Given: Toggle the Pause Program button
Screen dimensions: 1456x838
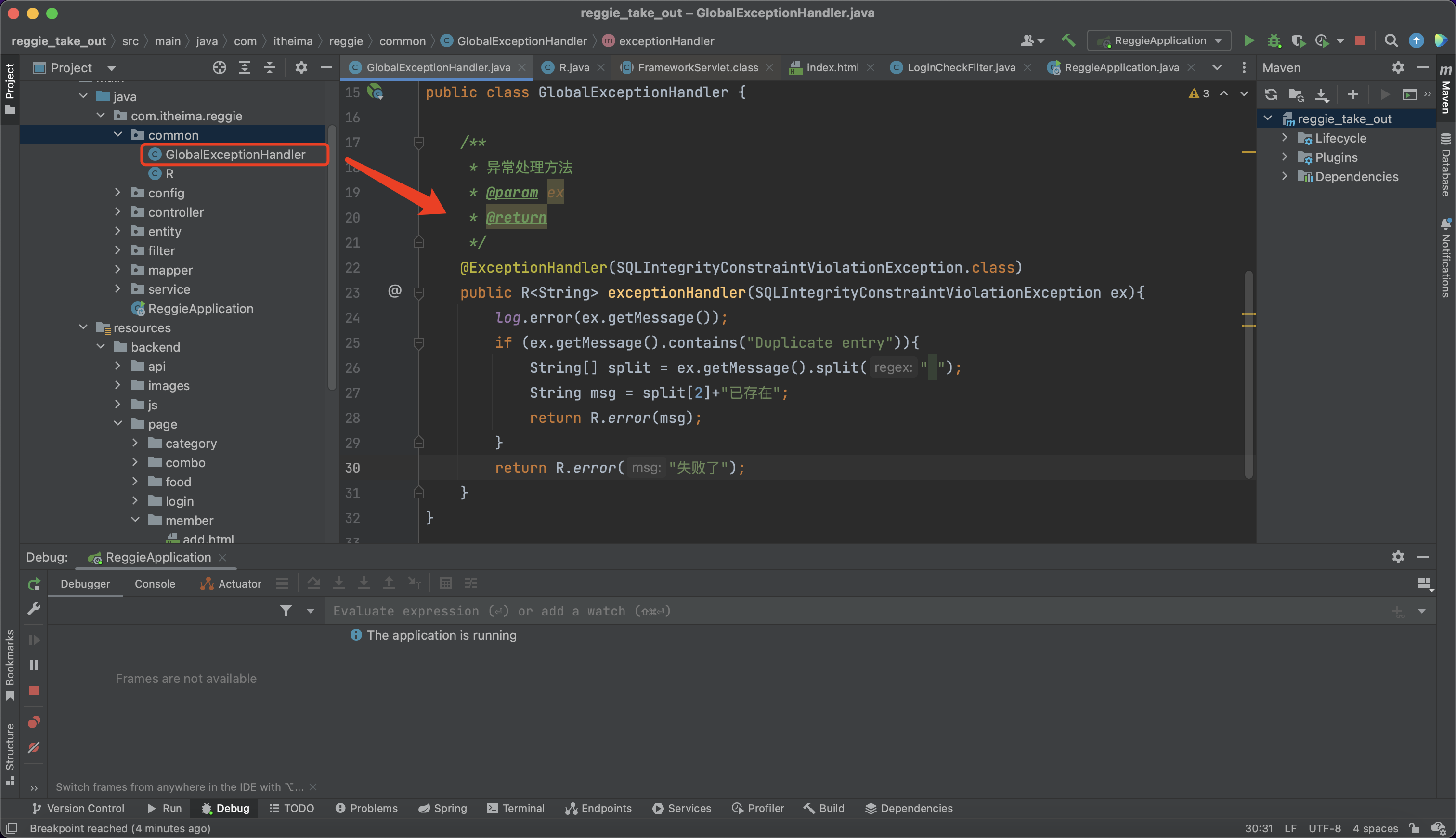Looking at the screenshot, I should click(34, 665).
